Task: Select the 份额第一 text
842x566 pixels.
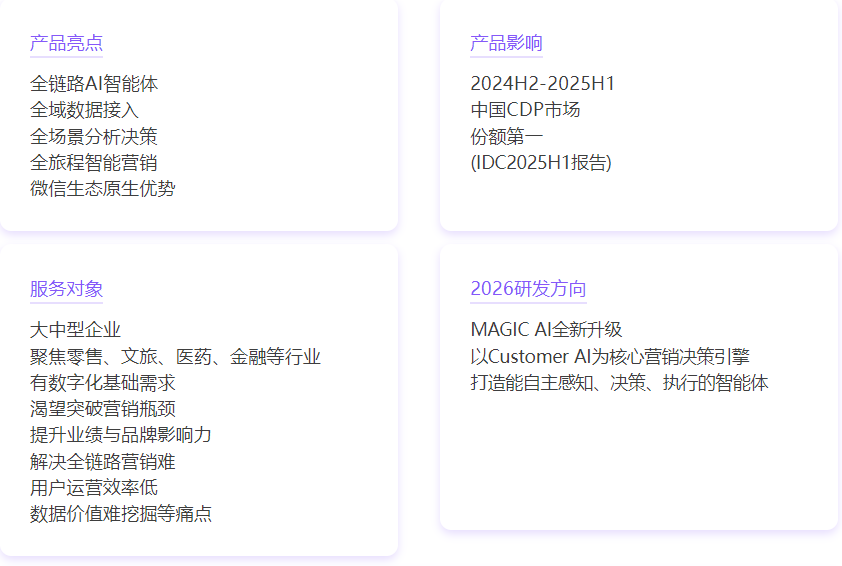Action: (x=507, y=136)
